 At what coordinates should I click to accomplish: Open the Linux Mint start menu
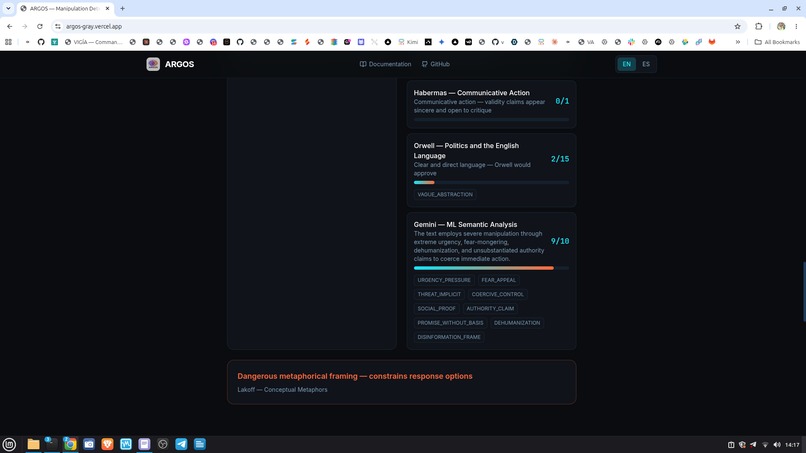pos(9,444)
